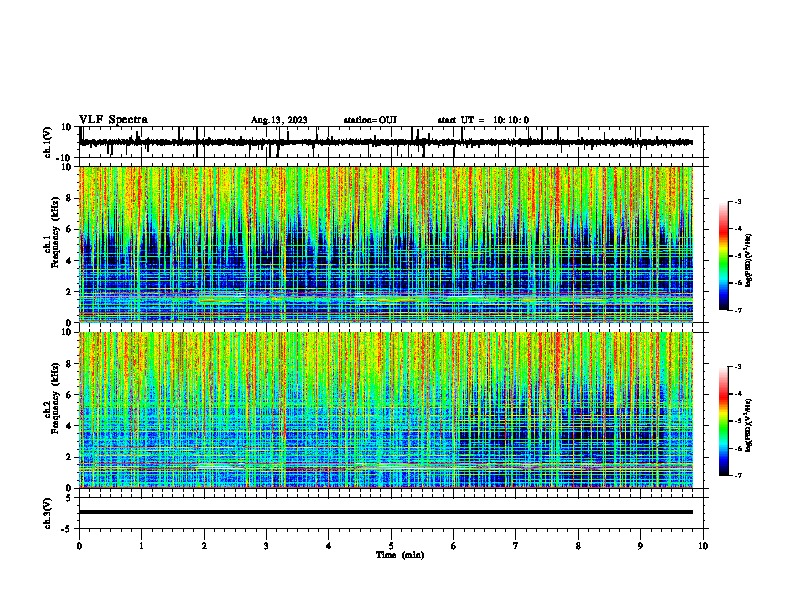The width and height of the screenshot is (792, 612).
Task: Click time axis tick label "5"
Action: click(x=391, y=546)
